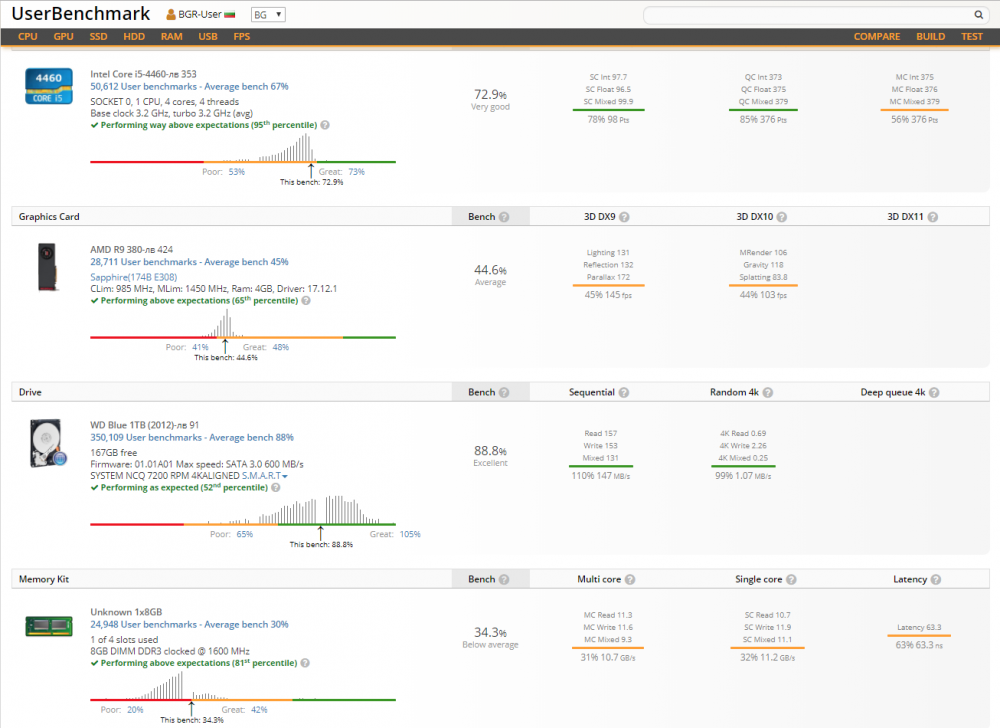Click help icon next to Deep queue 4k

(934, 392)
